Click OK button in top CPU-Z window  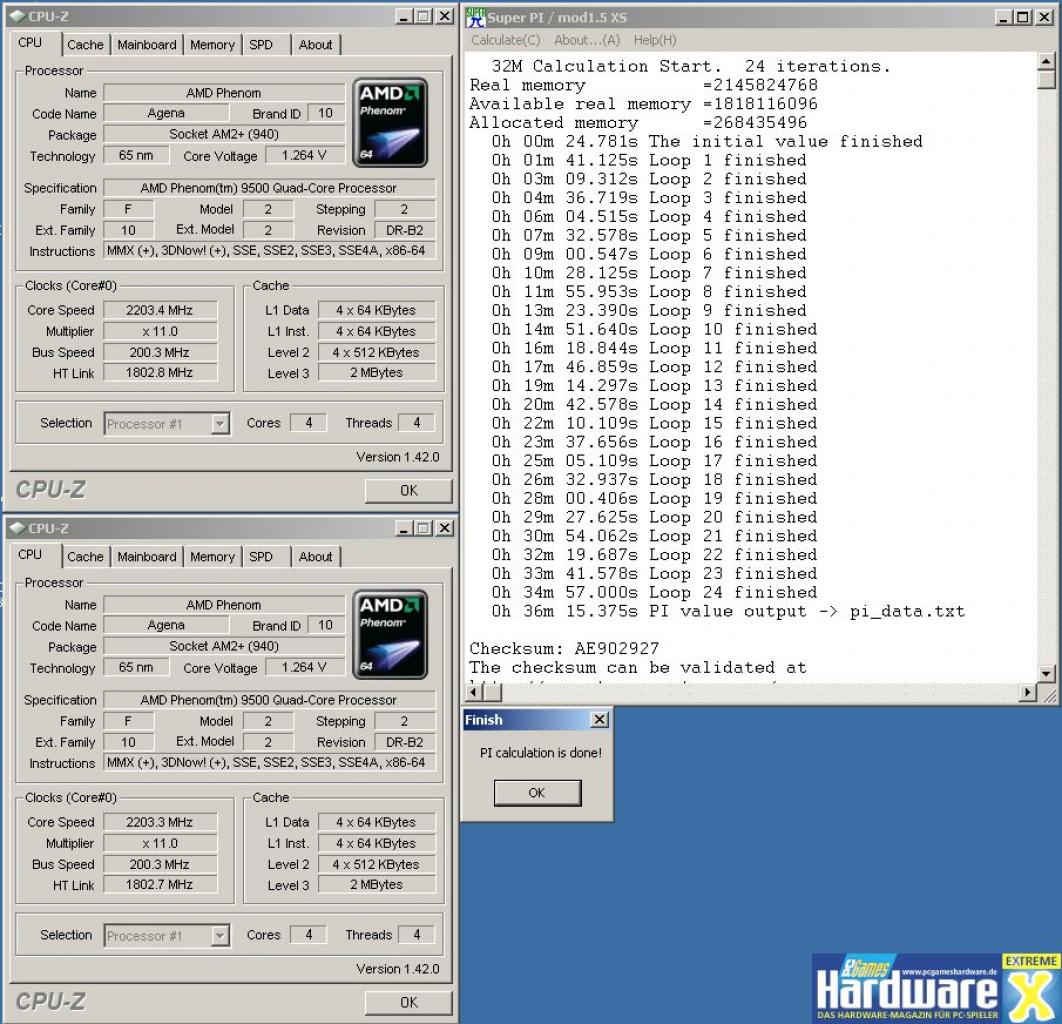click(x=408, y=490)
